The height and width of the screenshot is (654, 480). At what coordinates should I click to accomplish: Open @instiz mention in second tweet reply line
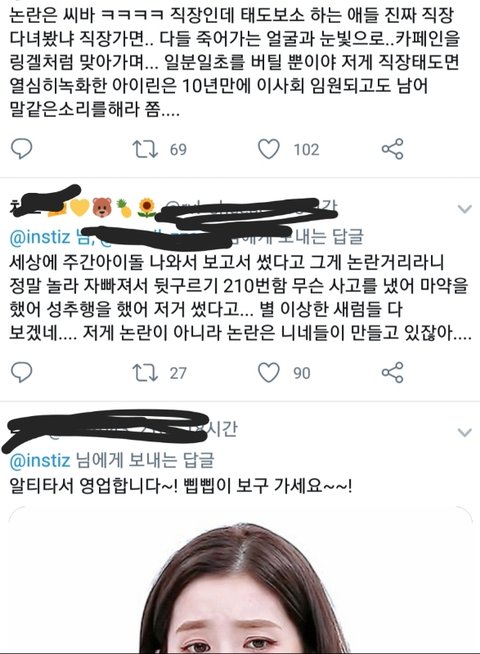click(40, 237)
